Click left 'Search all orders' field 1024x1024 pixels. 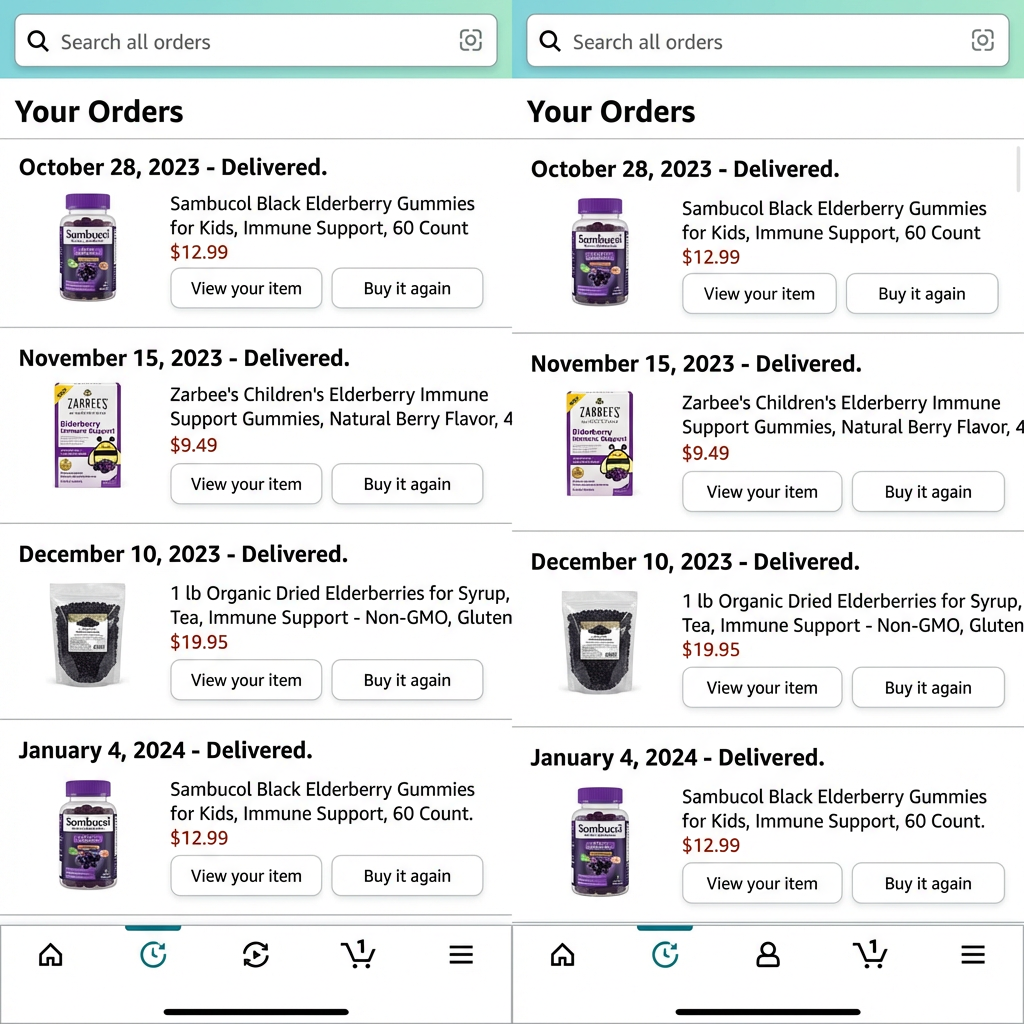[x=255, y=40]
